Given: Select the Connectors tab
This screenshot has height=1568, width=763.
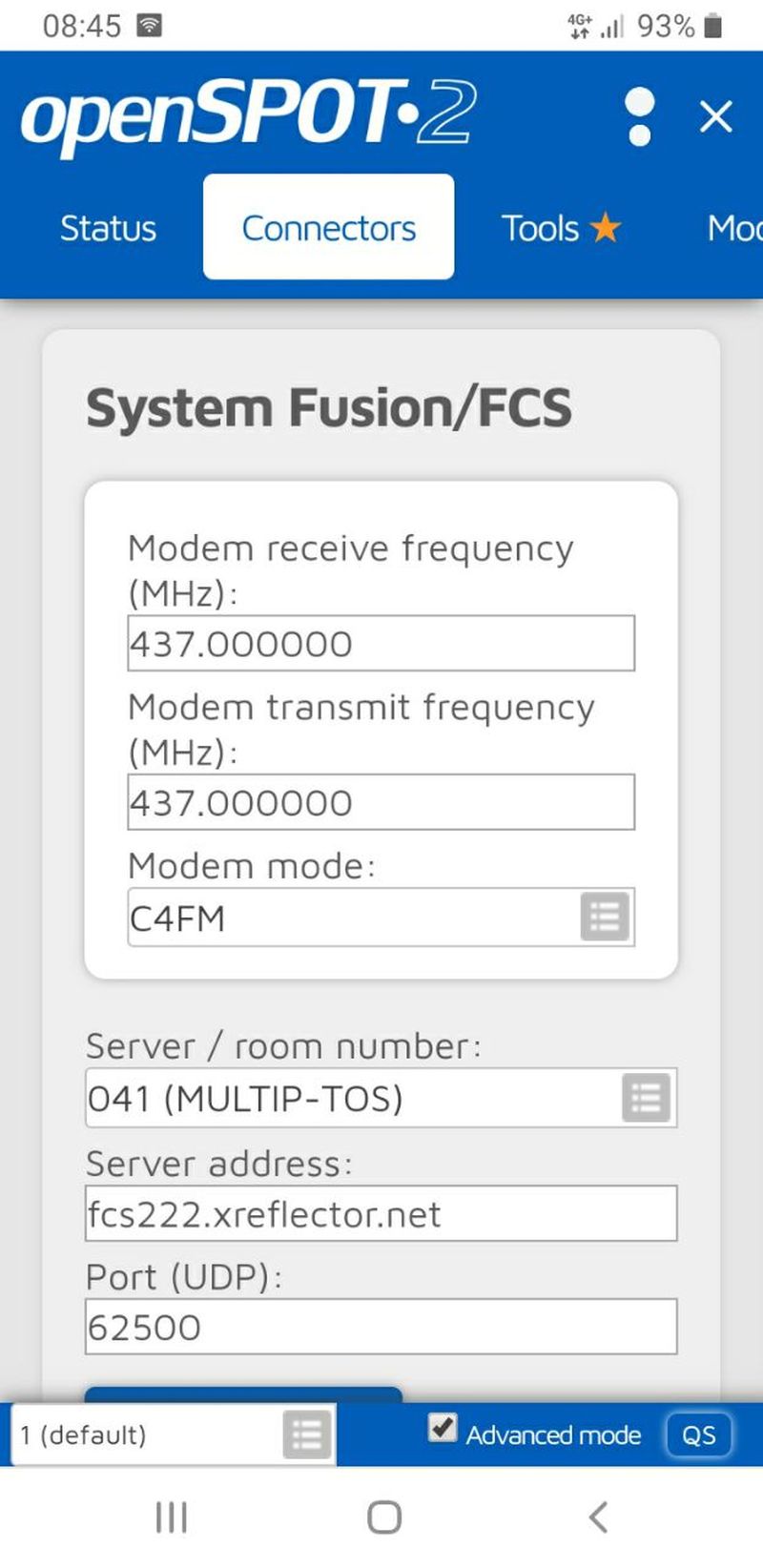Looking at the screenshot, I should 328,227.
